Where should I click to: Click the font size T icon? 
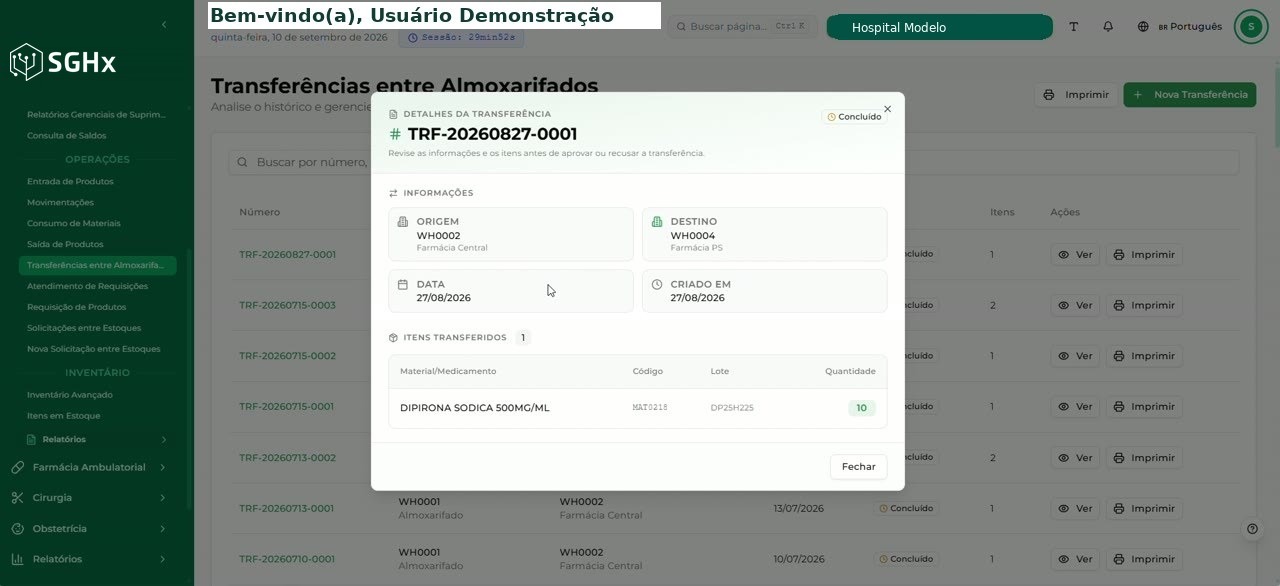(x=1074, y=27)
